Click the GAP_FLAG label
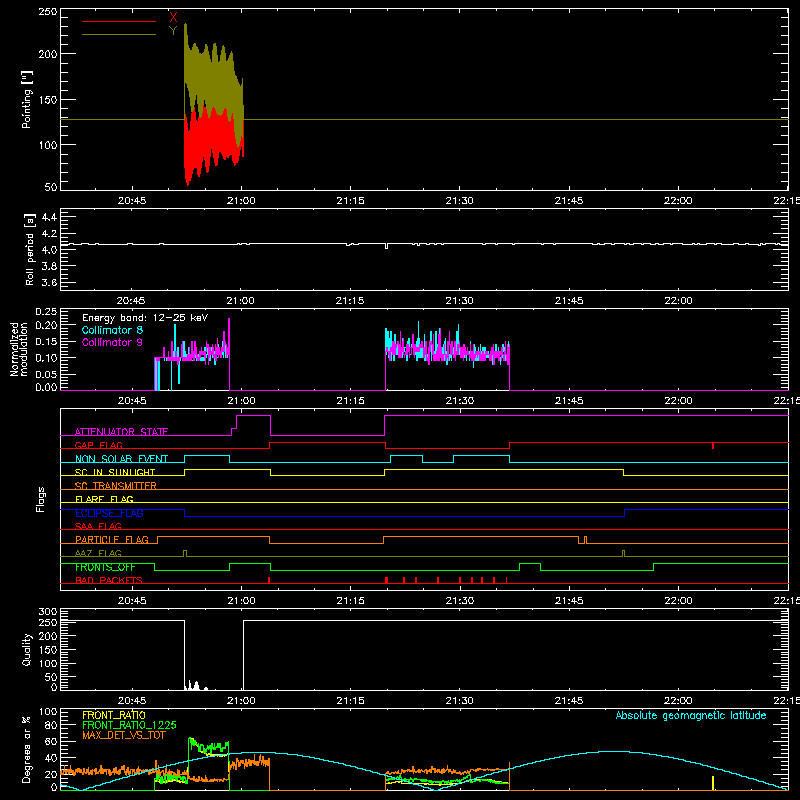 tap(98, 445)
